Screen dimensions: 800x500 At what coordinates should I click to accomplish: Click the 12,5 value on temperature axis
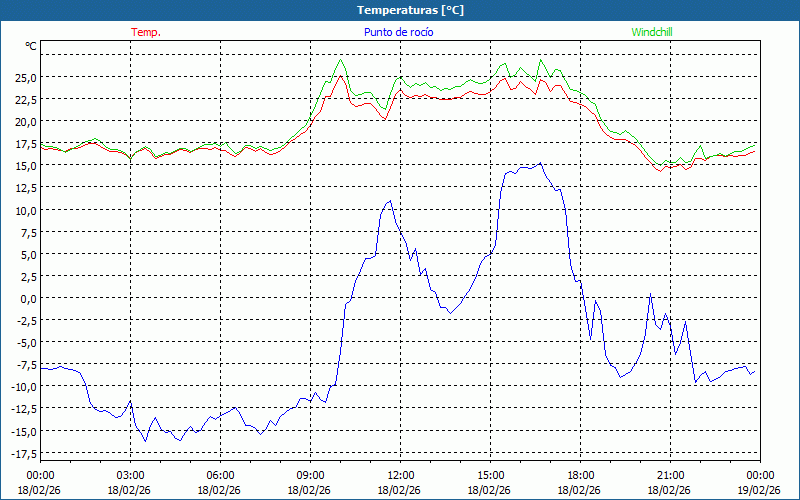coord(25,188)
